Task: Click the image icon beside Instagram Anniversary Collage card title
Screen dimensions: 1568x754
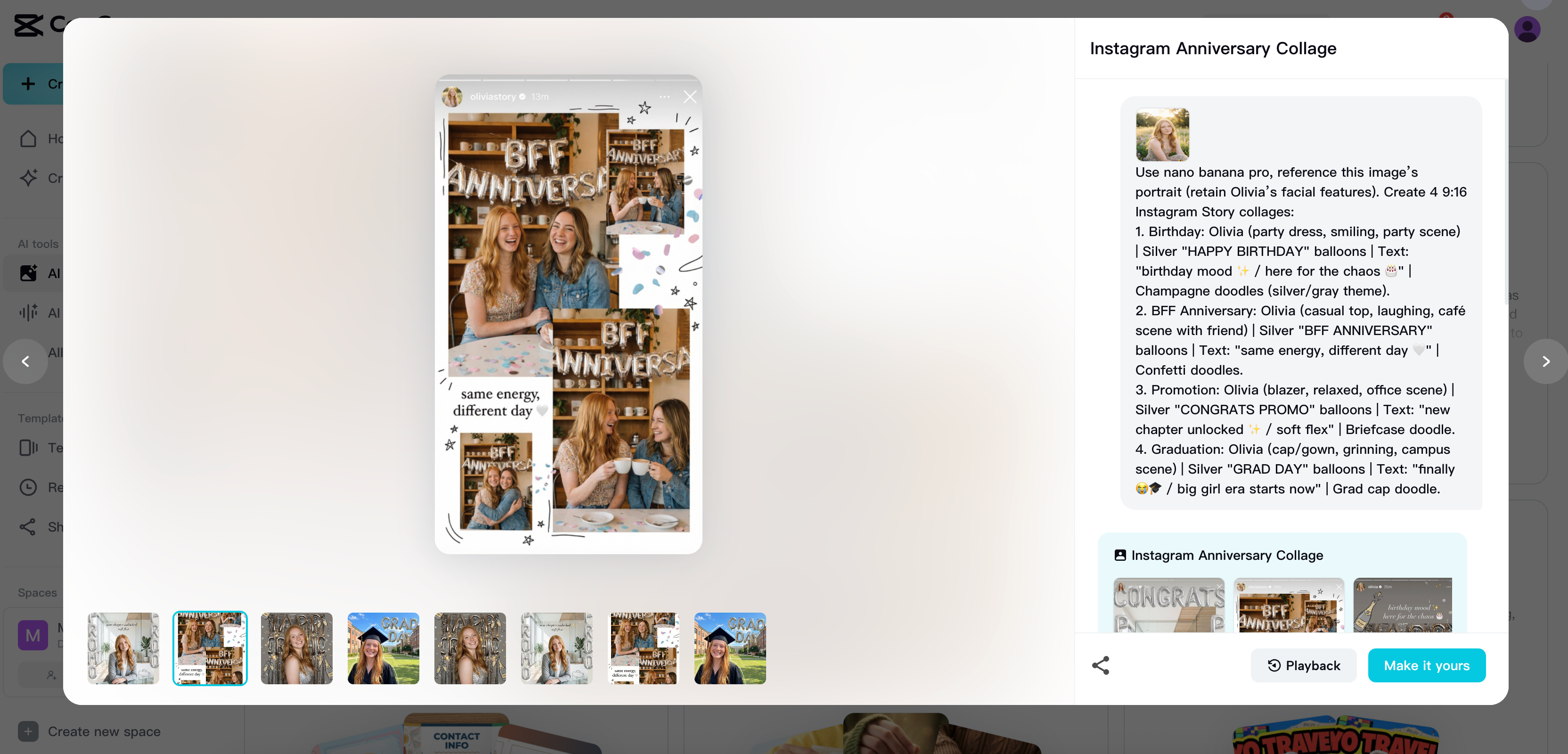Action: 1120,555
